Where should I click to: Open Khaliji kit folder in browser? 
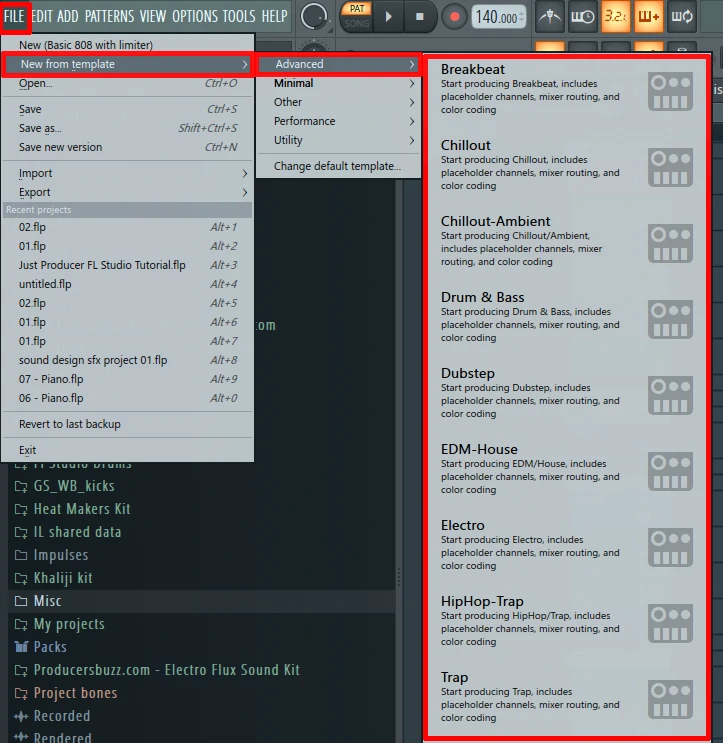pyautogui.click(x=201, y=578)
